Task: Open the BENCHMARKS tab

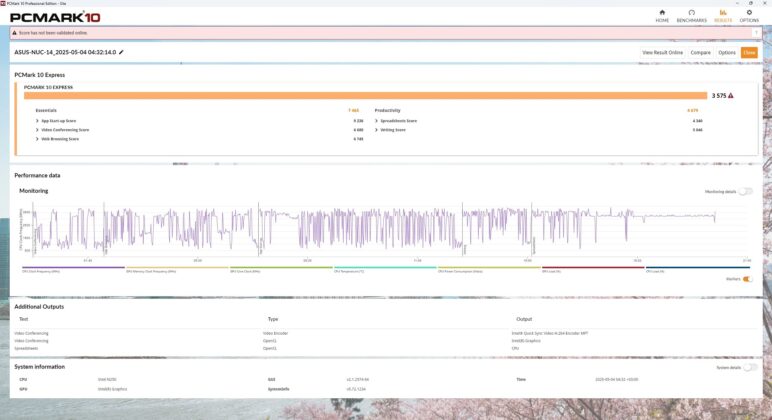Action: coord(691,16)
